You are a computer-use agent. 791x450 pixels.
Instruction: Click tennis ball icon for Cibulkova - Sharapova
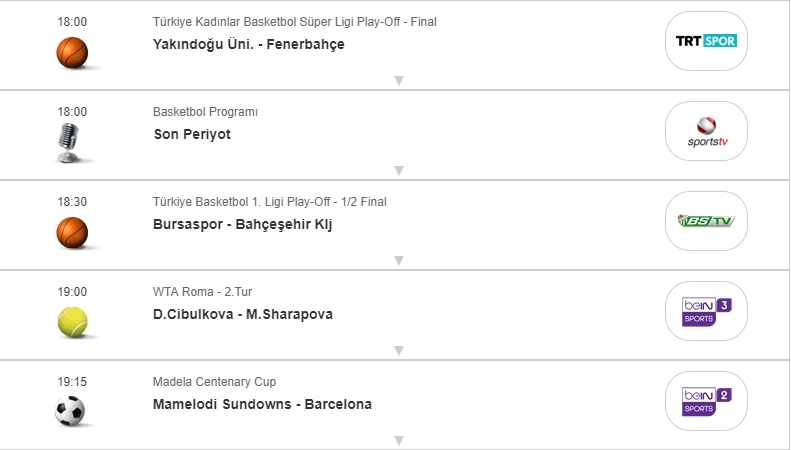[x=72, y=321]
